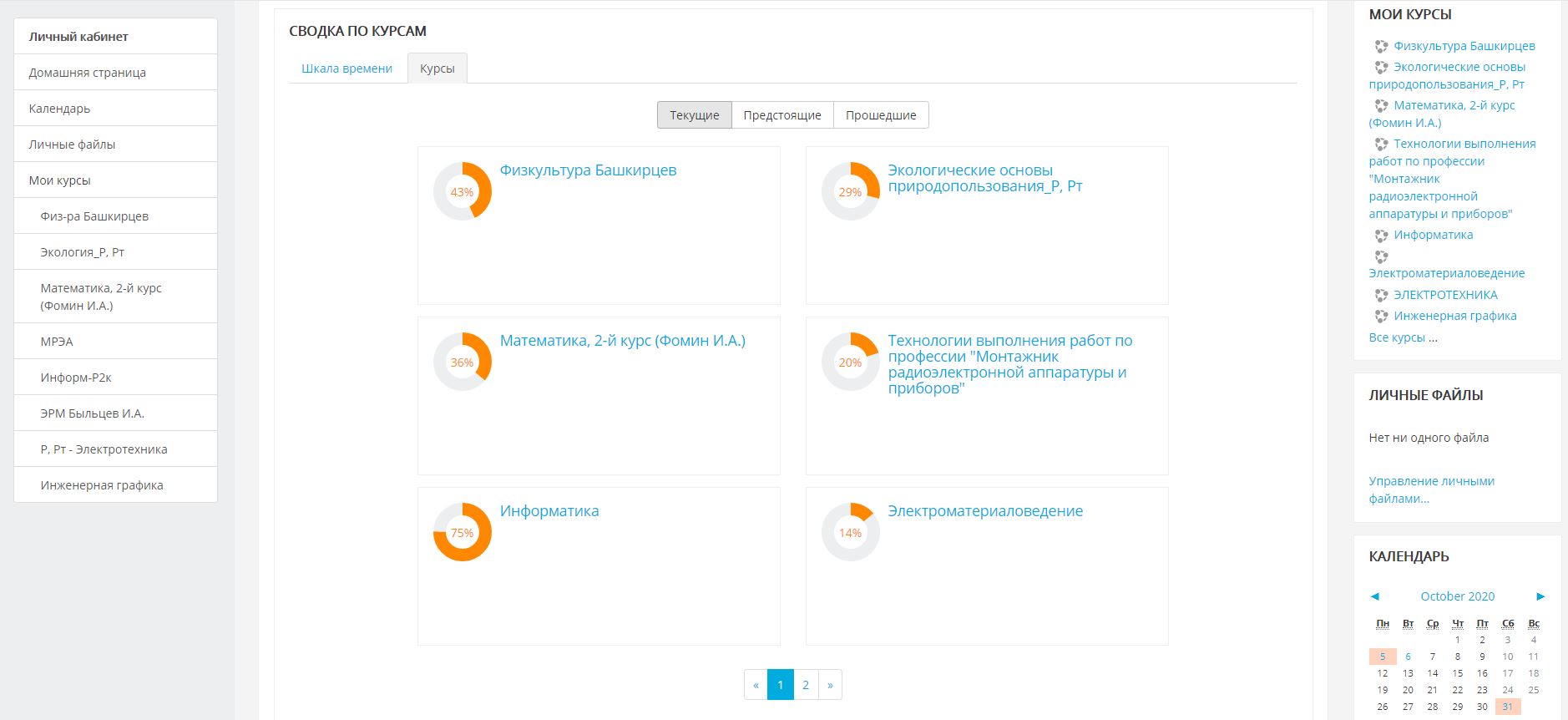Open Экологические основы природопользования course card title
This screenshot has width=1568, height=720.
click(x=985, y=178)
